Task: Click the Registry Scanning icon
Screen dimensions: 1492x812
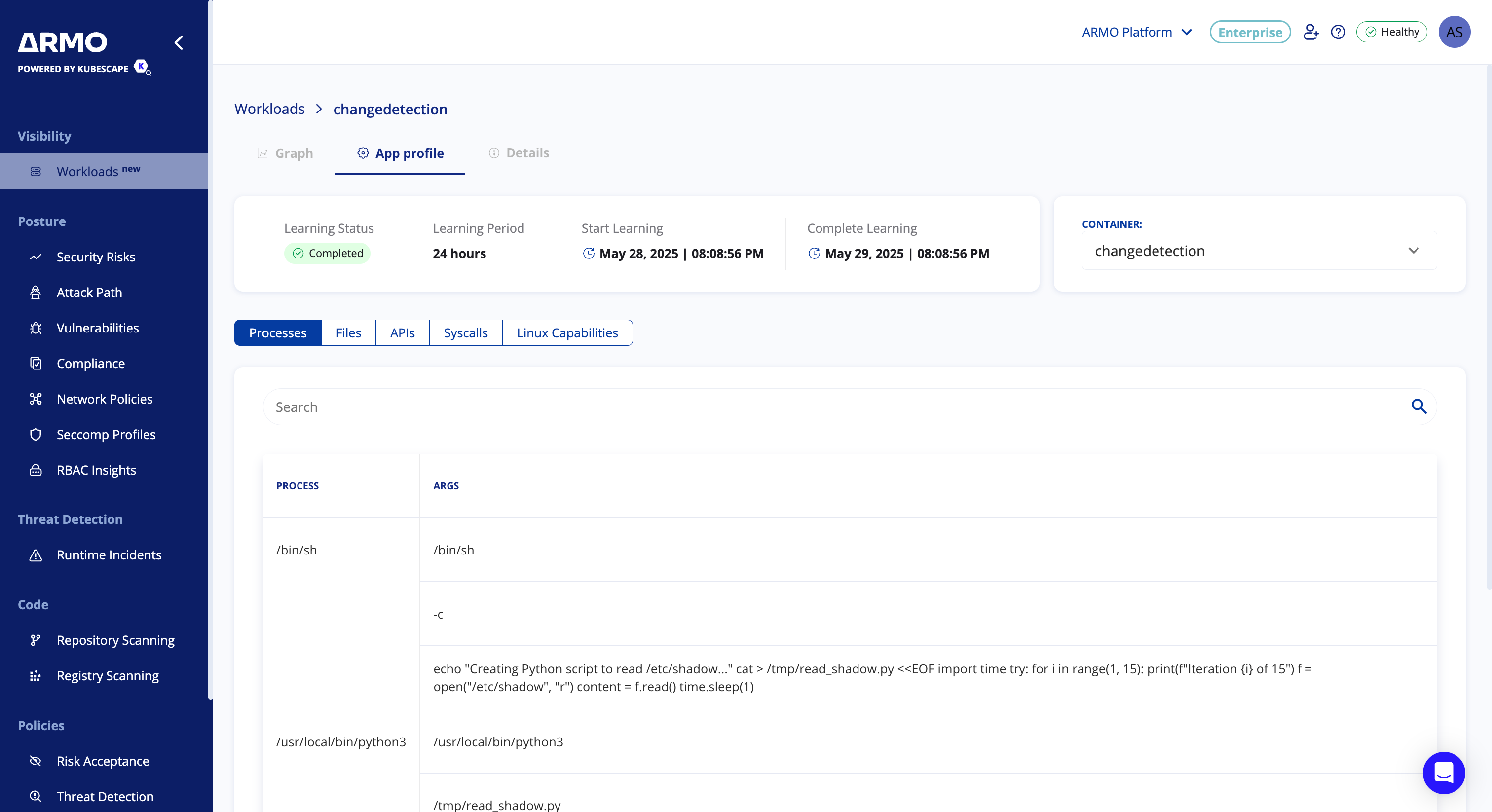Action: pyautogui.click(x=36, y=676)
